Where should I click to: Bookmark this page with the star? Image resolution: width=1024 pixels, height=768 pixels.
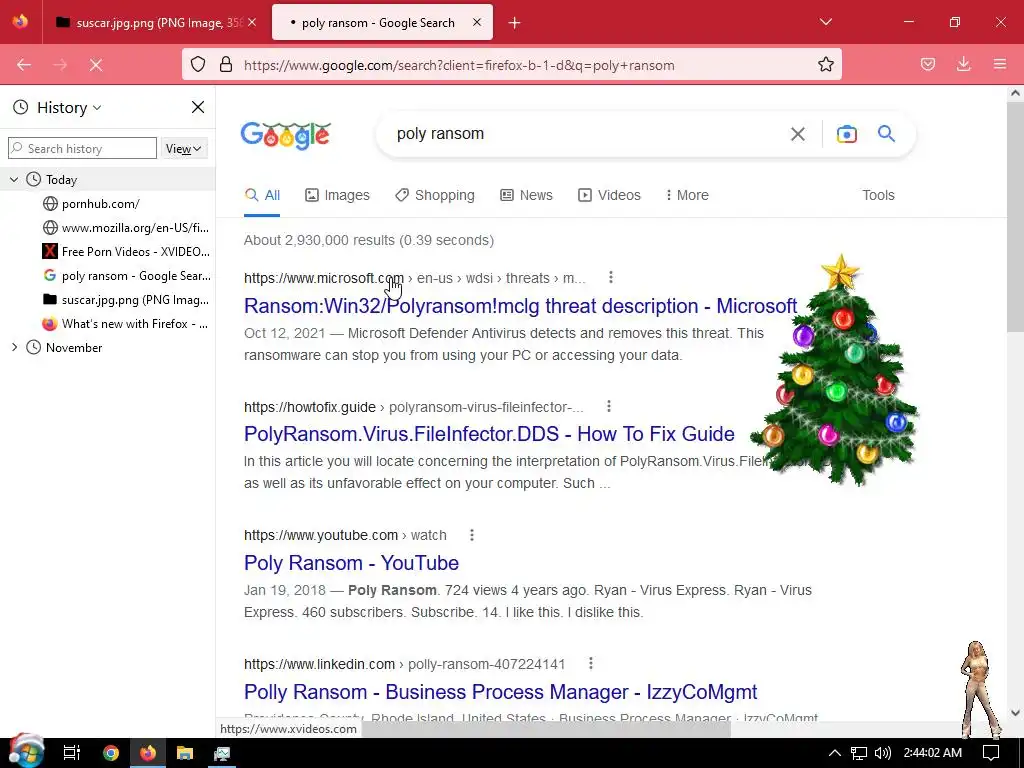[825, 65]
